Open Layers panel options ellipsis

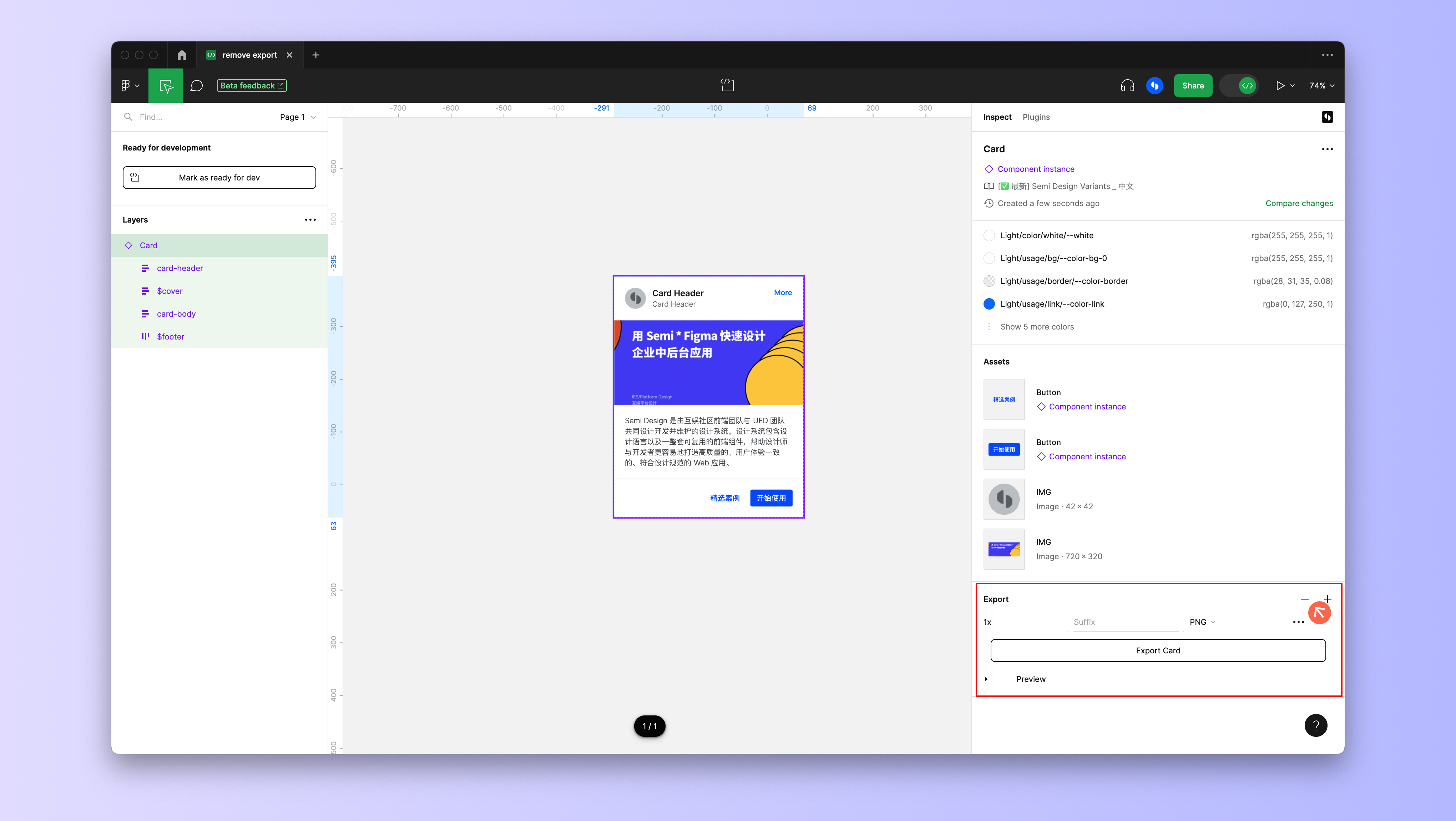pyautogui.click(x=310, y=219)
